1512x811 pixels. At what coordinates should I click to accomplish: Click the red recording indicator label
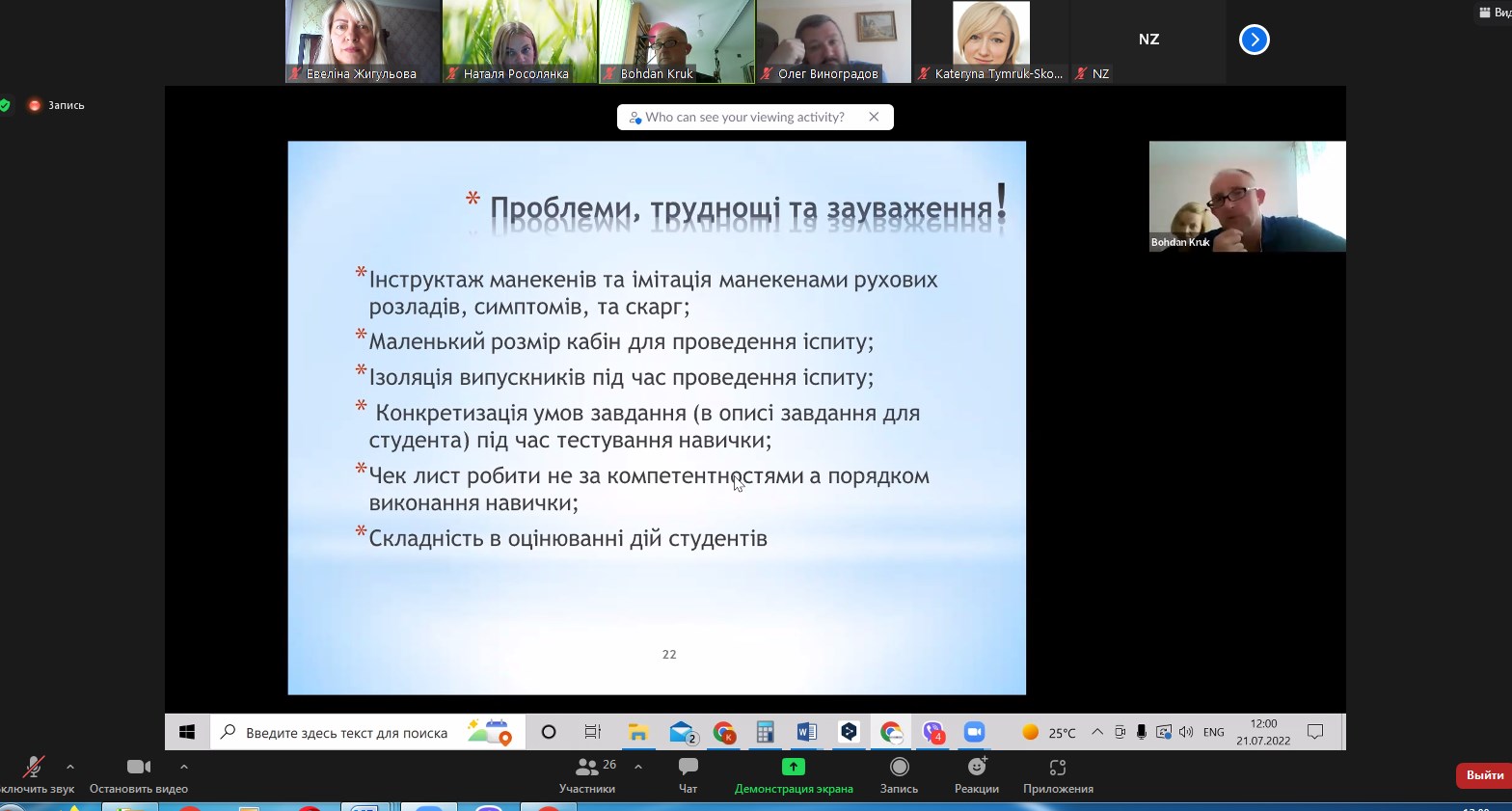click(x=57, y=105)
